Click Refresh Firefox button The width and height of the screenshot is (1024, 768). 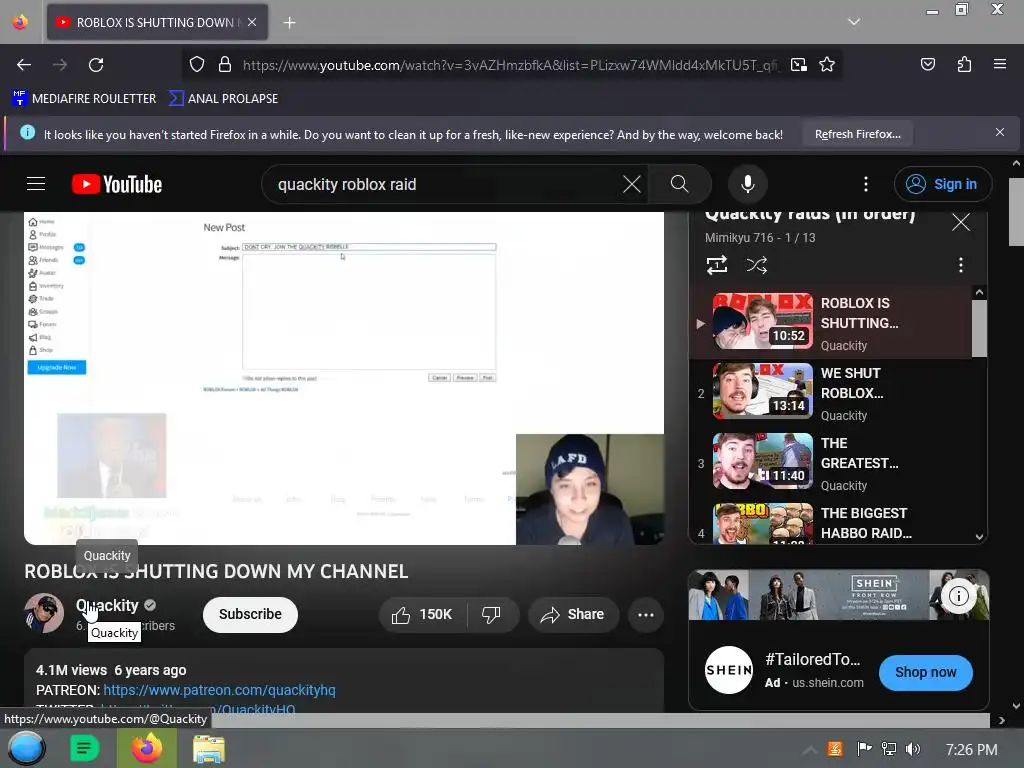tap(857, 135)
